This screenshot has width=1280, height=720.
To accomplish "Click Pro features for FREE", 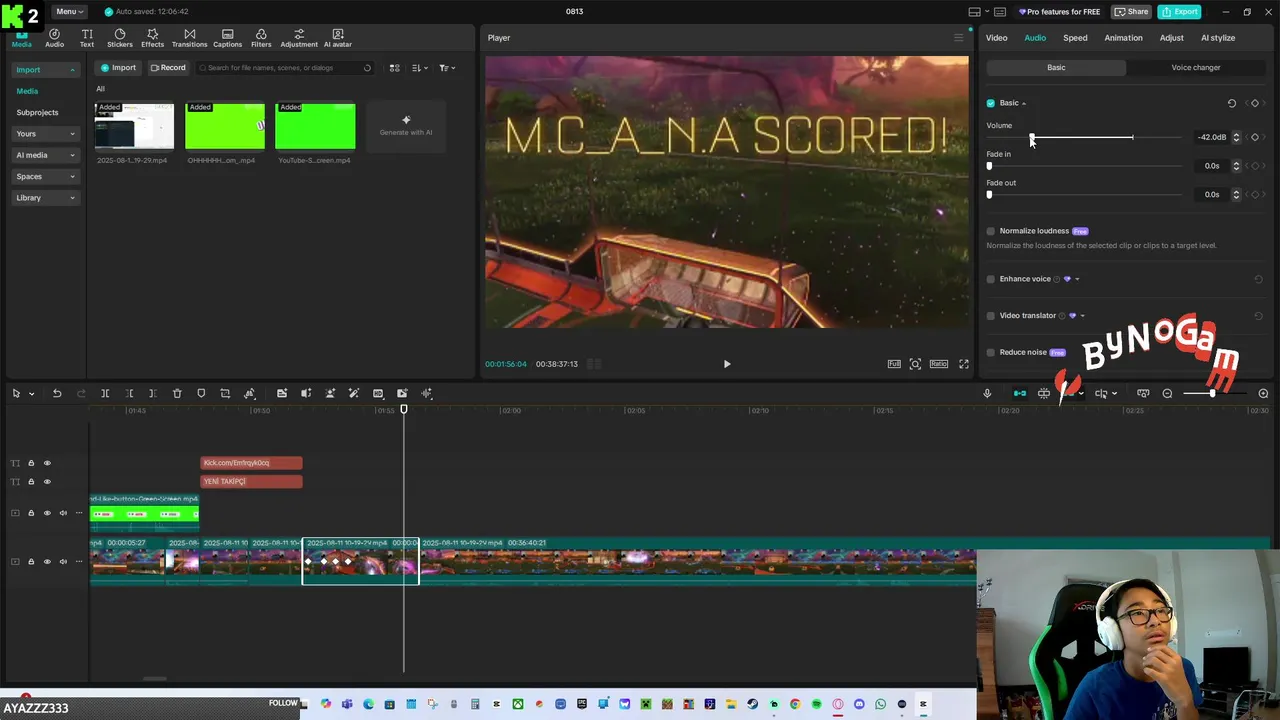I will [x=1059, y=12].
